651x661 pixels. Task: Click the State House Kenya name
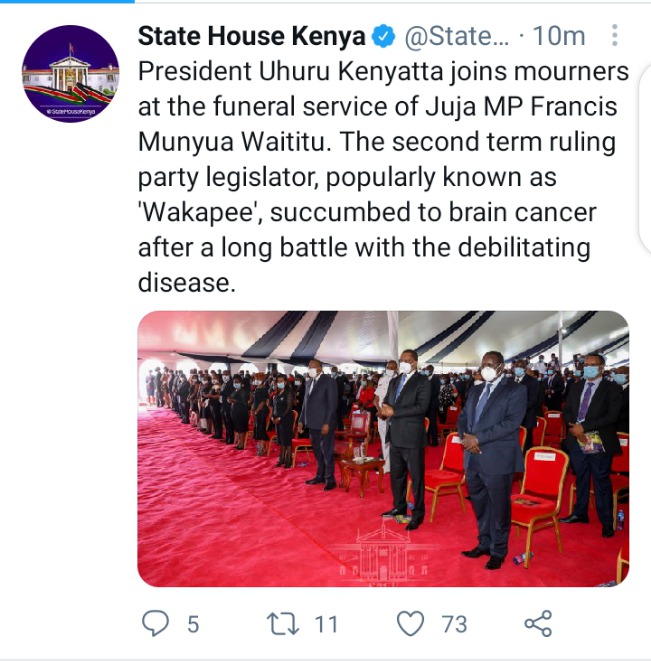click(252, 36)
